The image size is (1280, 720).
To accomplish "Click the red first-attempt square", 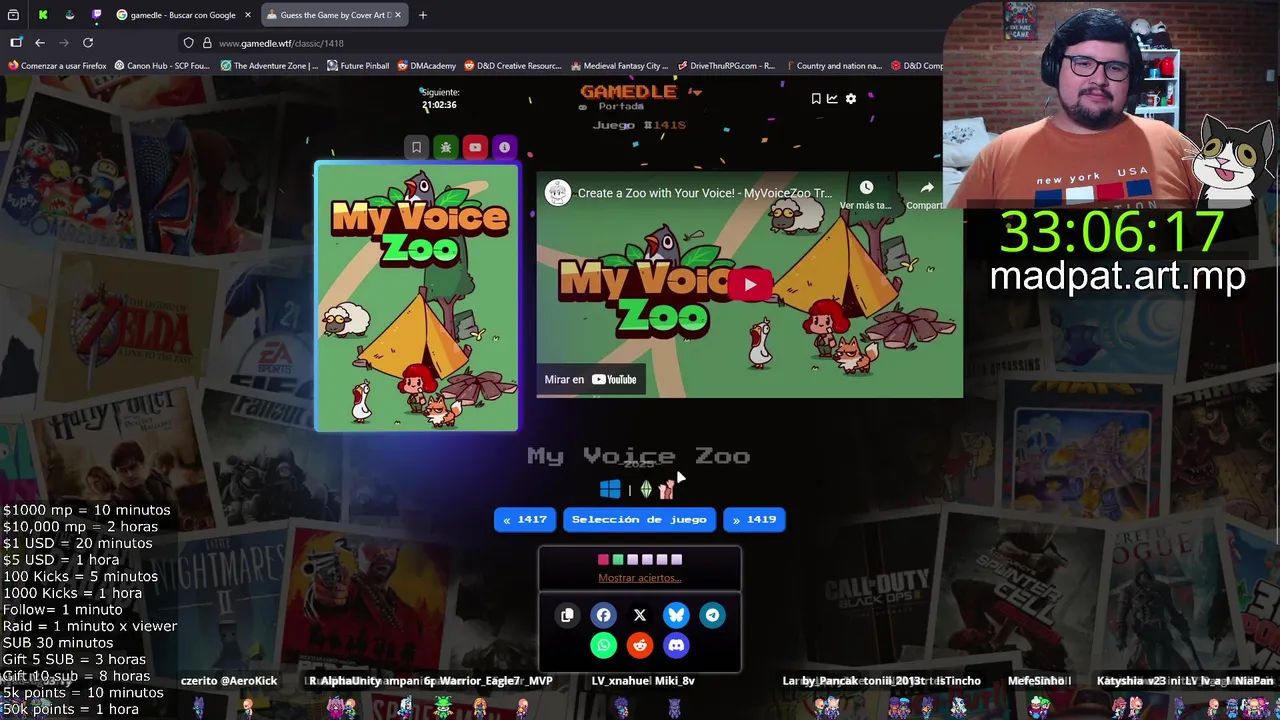I will [603, 560].
